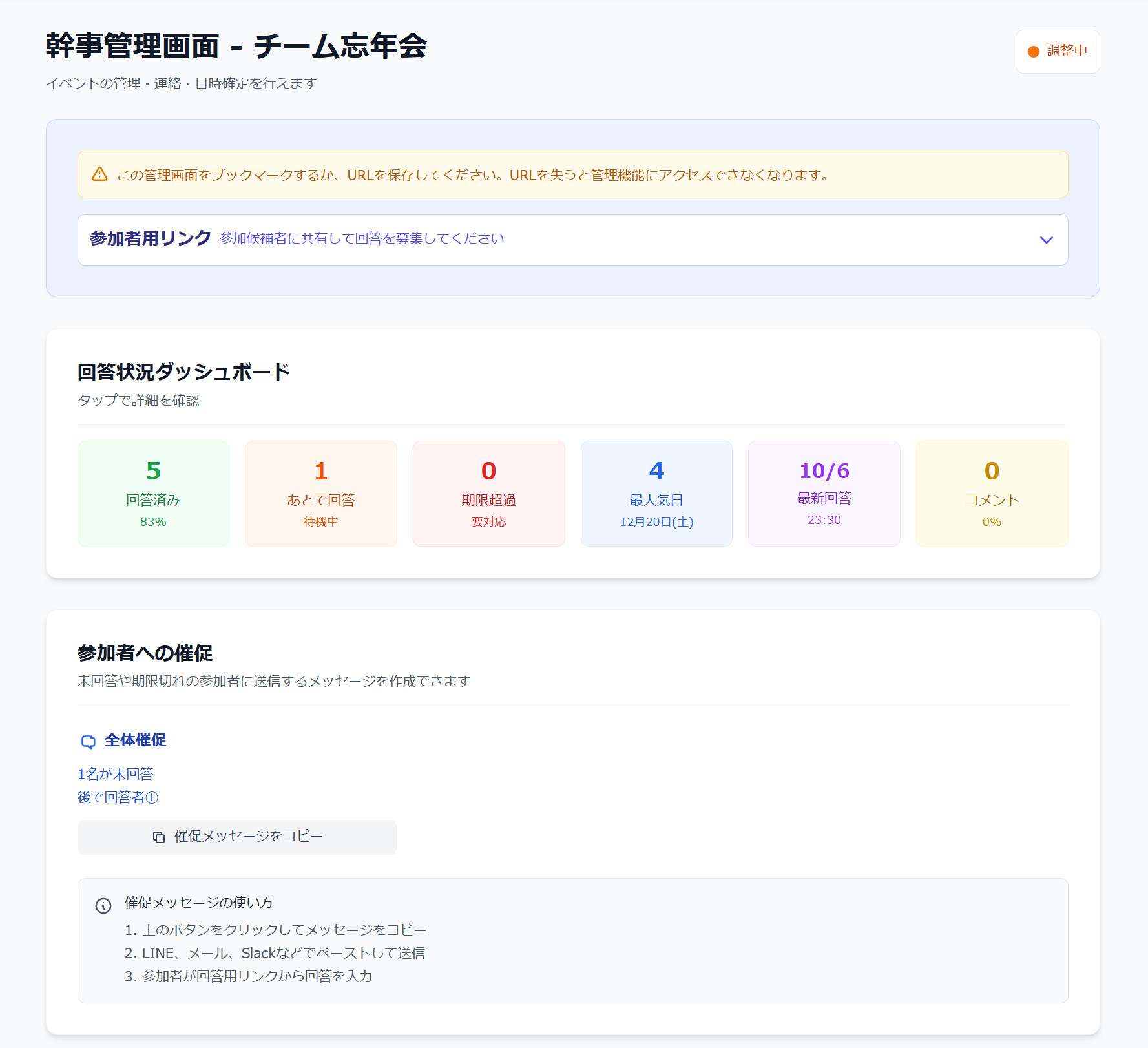Click 後で回答者① link text
The width and height of the screenshot is (1148, 1048).
118,797
